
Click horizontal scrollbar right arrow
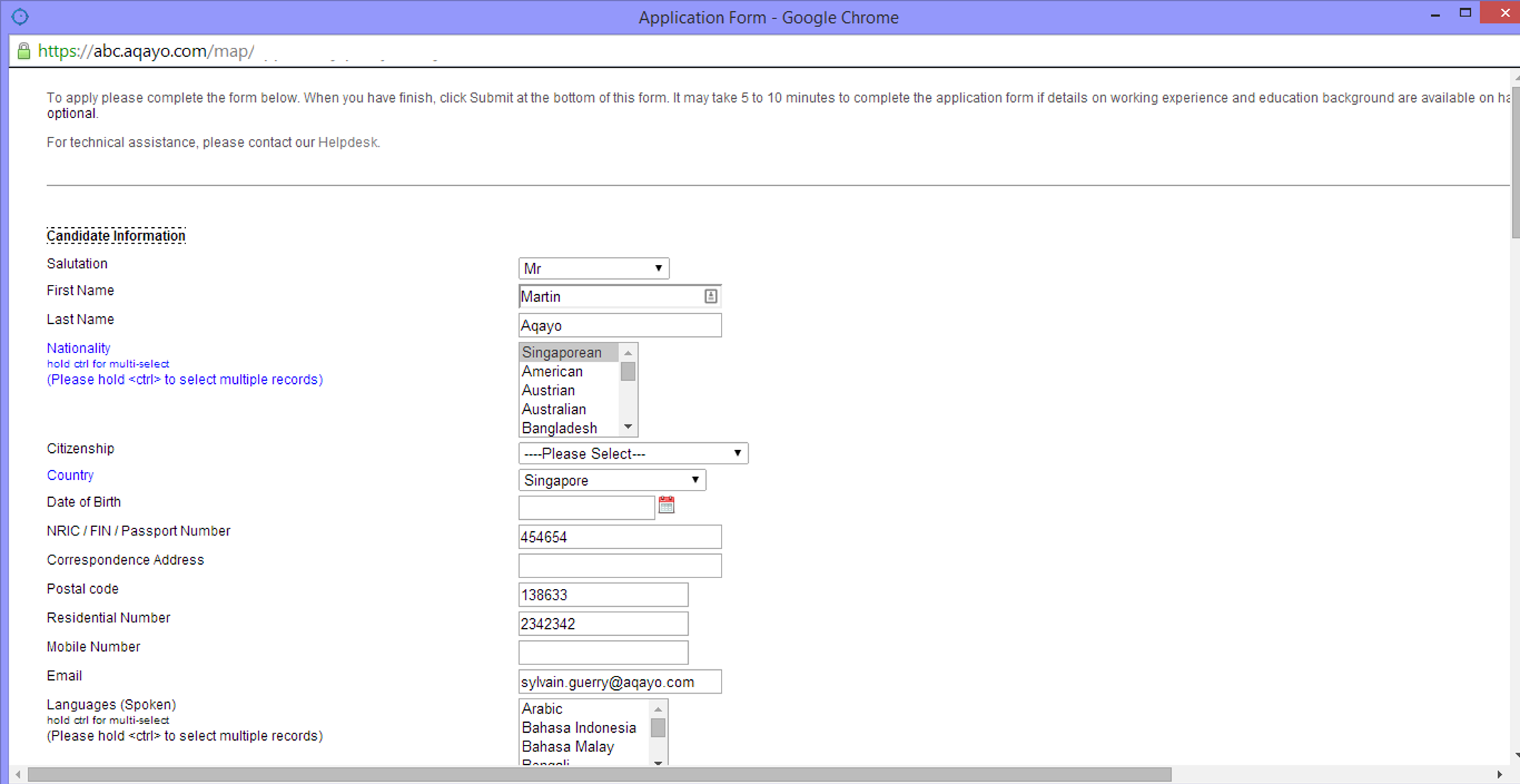tap(1499, 774)
